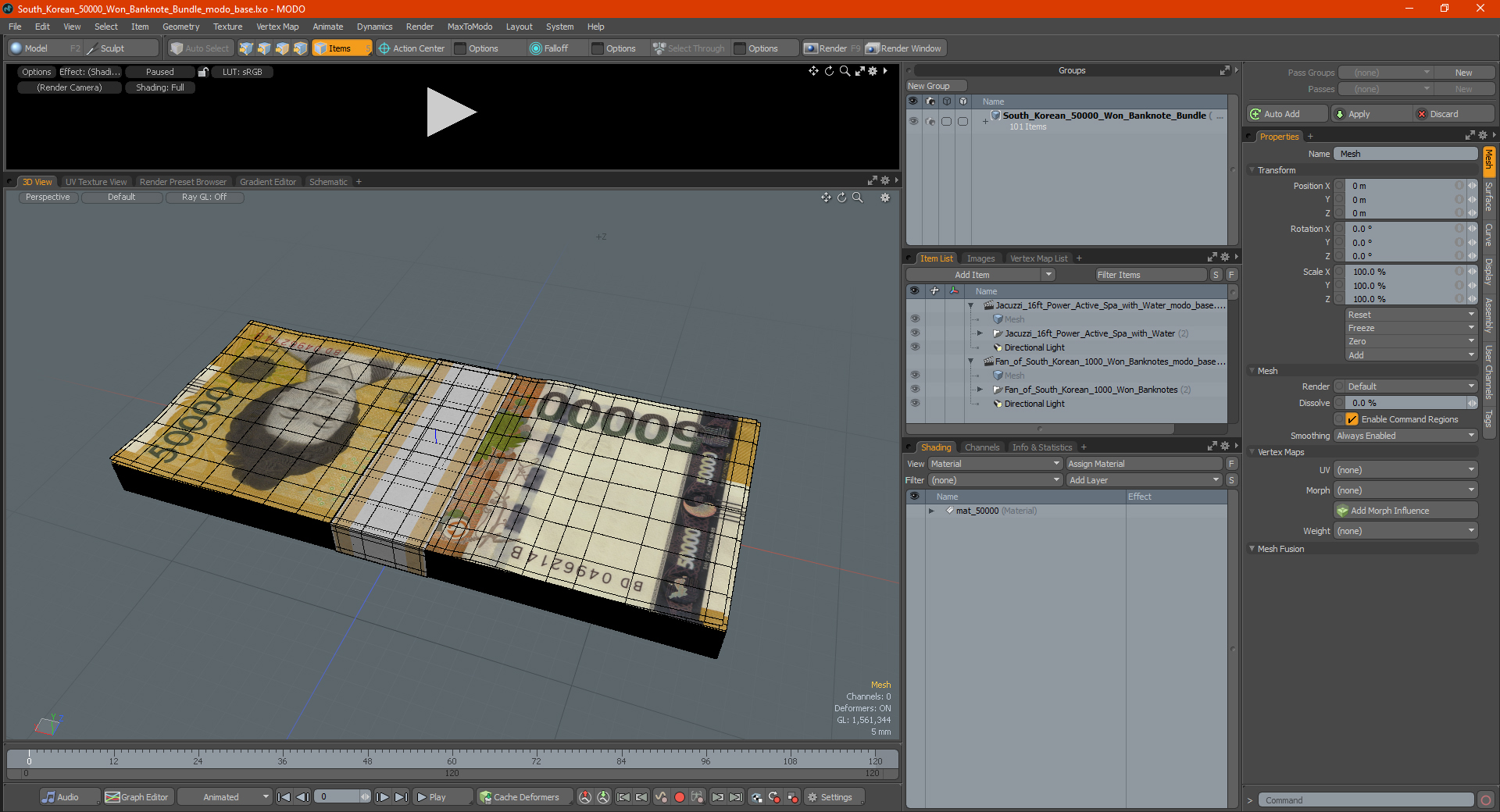
Task: Open the Render Default dropdown
Action: (x=1405, y=386)
